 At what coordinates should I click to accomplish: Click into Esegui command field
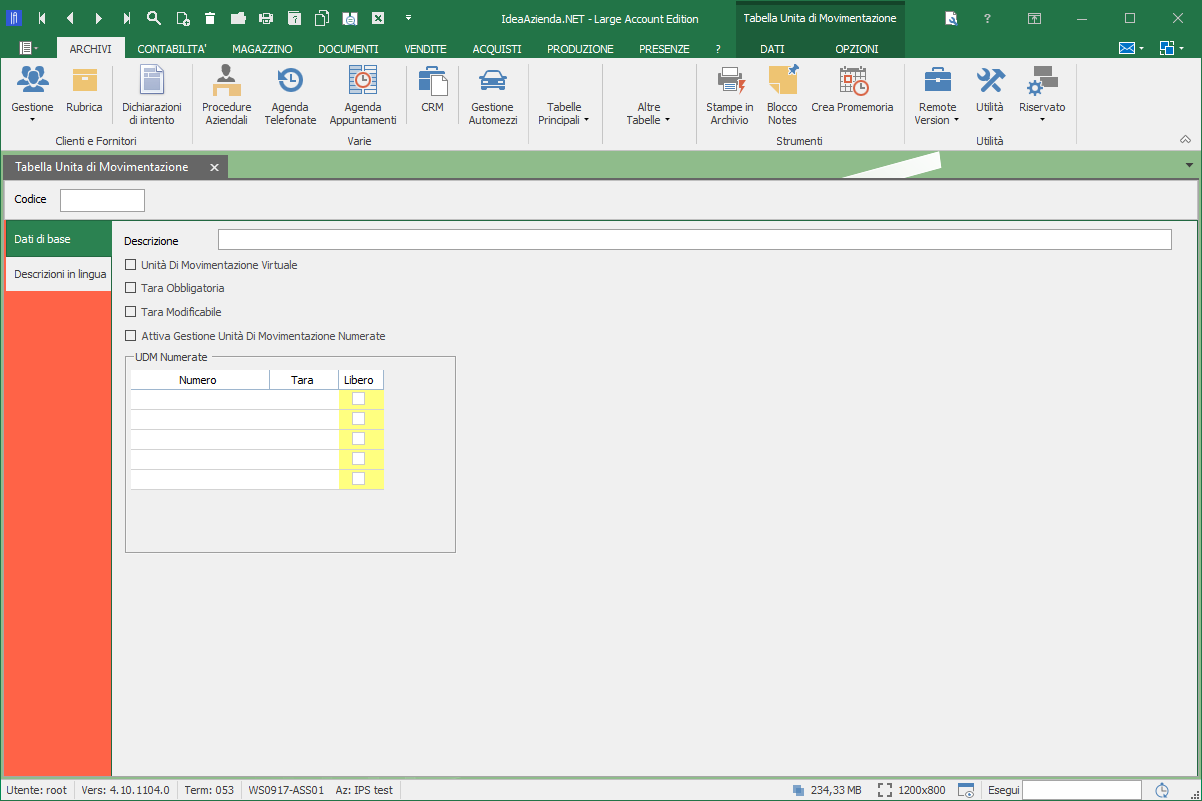pyautogui.click(x=1083, y=790)
